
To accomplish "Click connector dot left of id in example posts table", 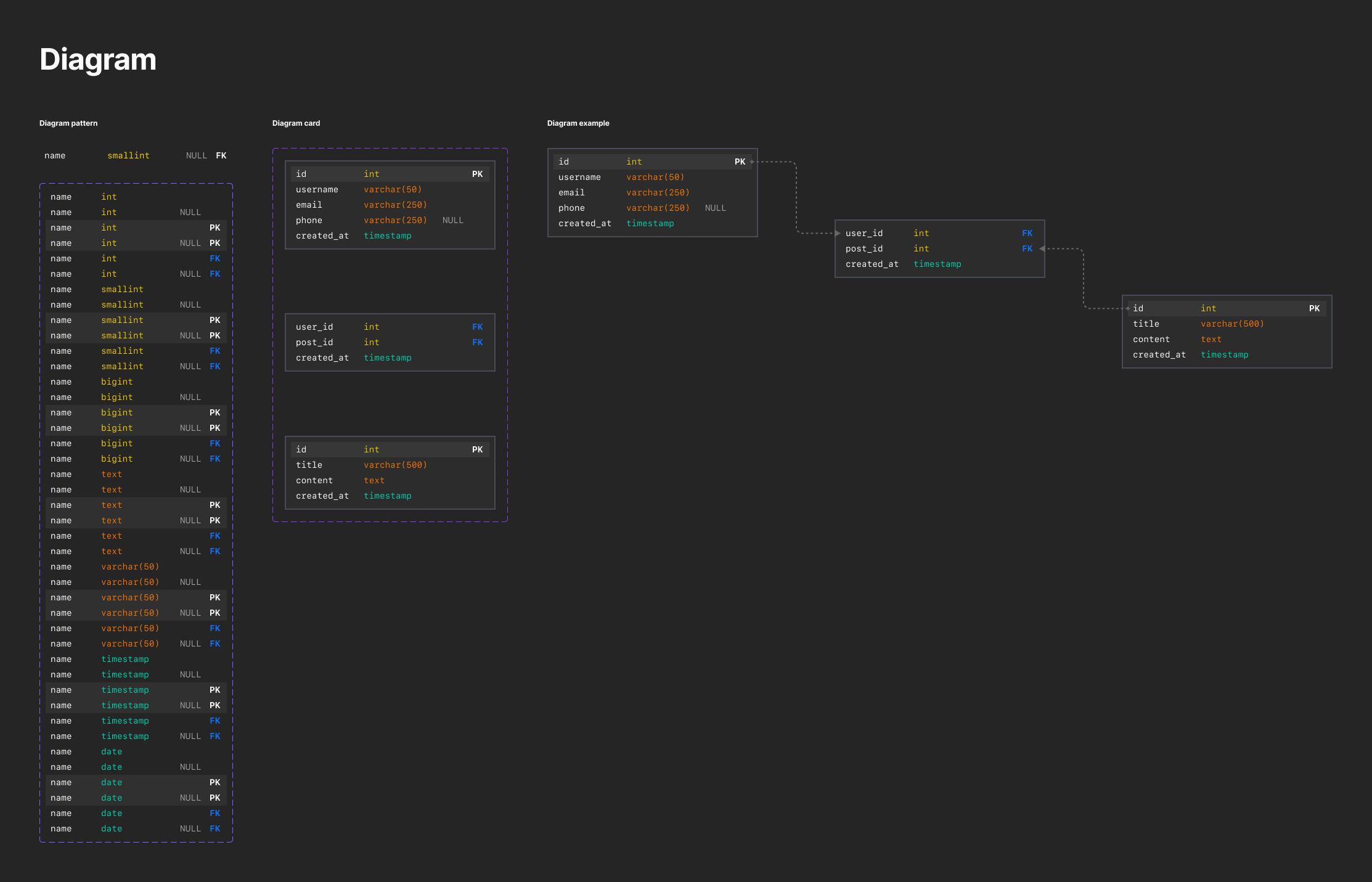I will tap(1127, 308).
